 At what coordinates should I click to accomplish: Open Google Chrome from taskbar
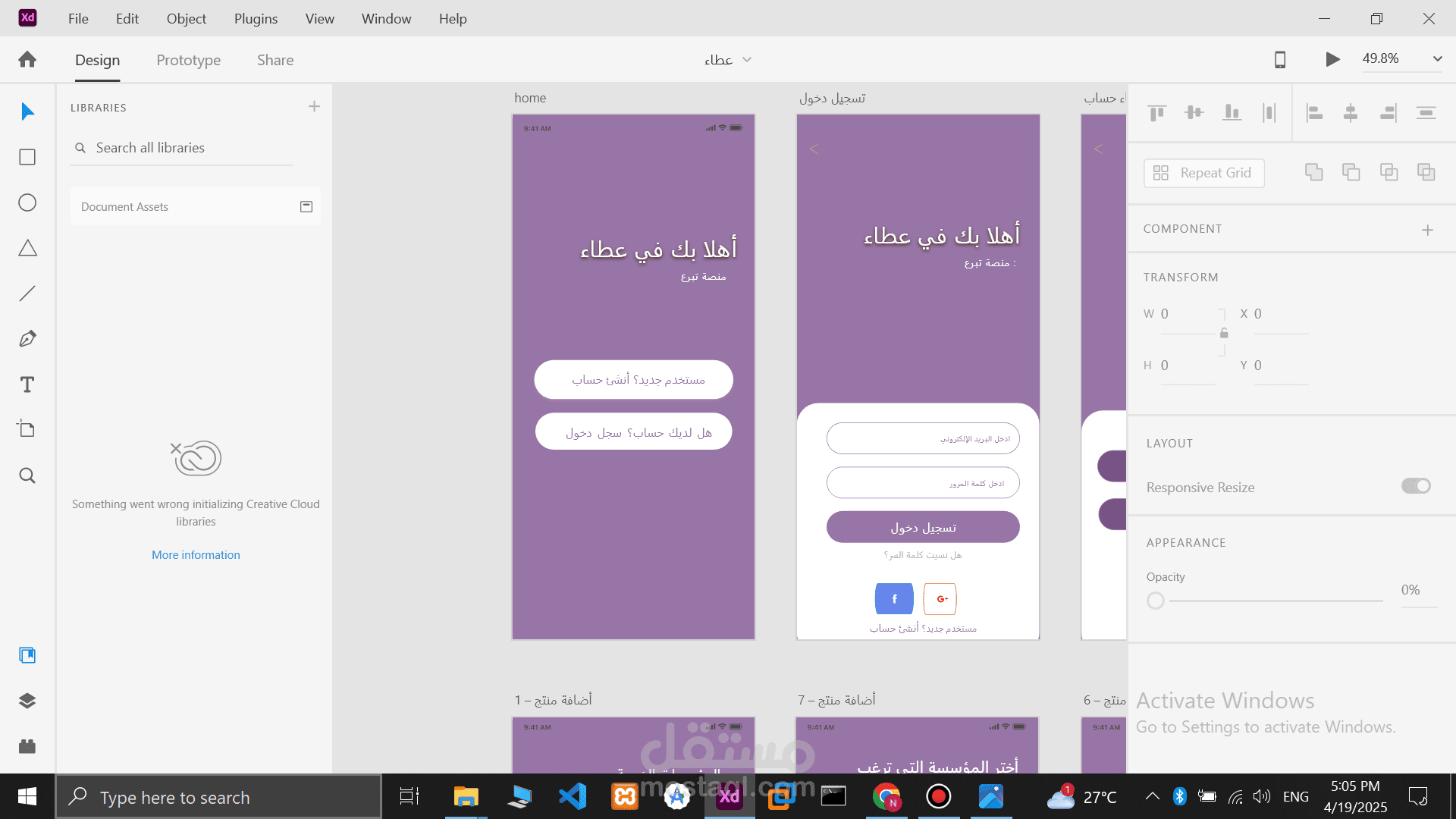pyautogui.click(x=886, y=796)
